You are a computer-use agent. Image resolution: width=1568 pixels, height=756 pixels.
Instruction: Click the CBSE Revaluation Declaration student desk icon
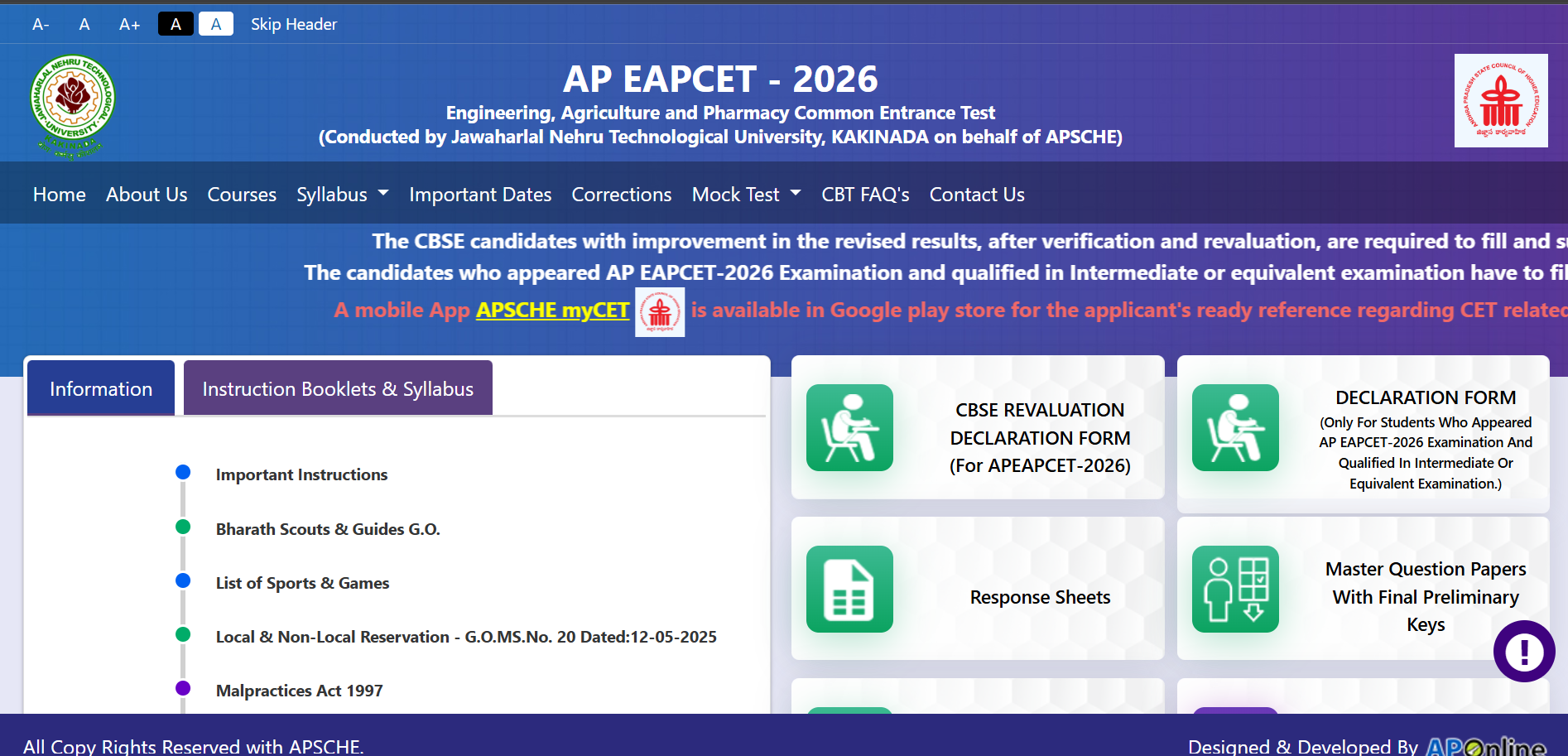pyautogui.click(x=849, y=427)
